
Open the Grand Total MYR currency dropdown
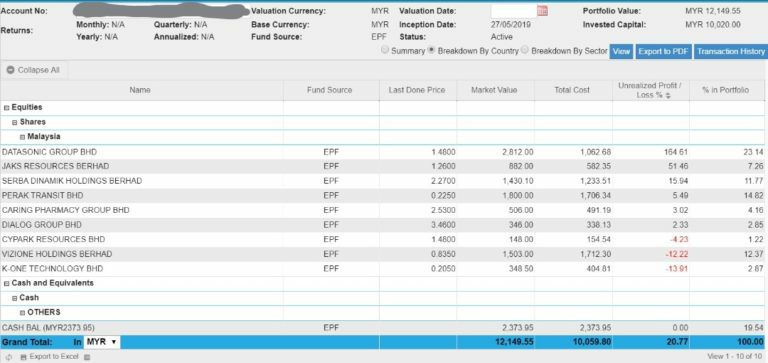[102, 342]
